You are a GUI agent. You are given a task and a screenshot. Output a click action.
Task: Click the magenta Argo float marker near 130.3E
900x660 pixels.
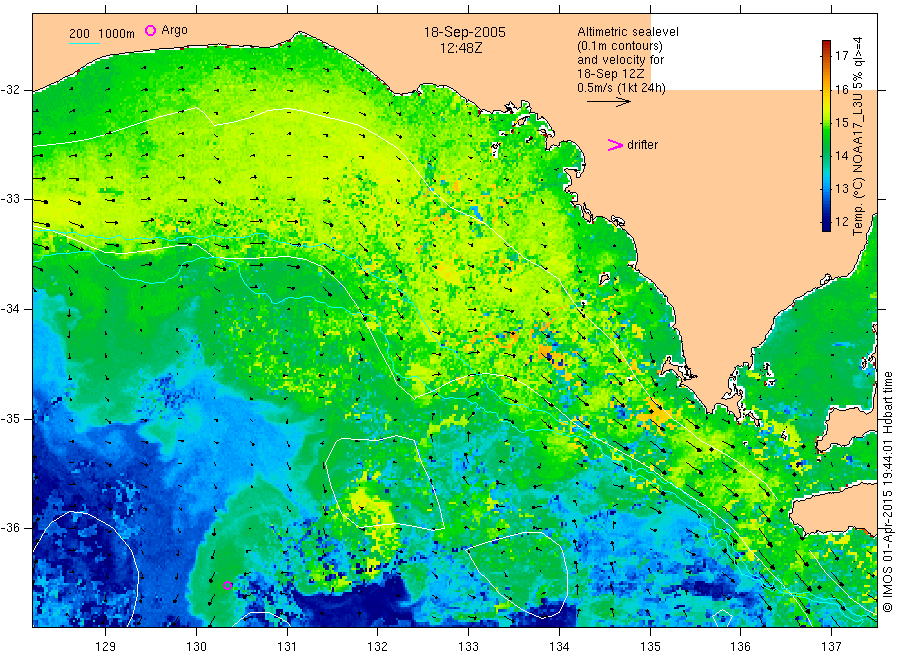(x=227, y=585)
